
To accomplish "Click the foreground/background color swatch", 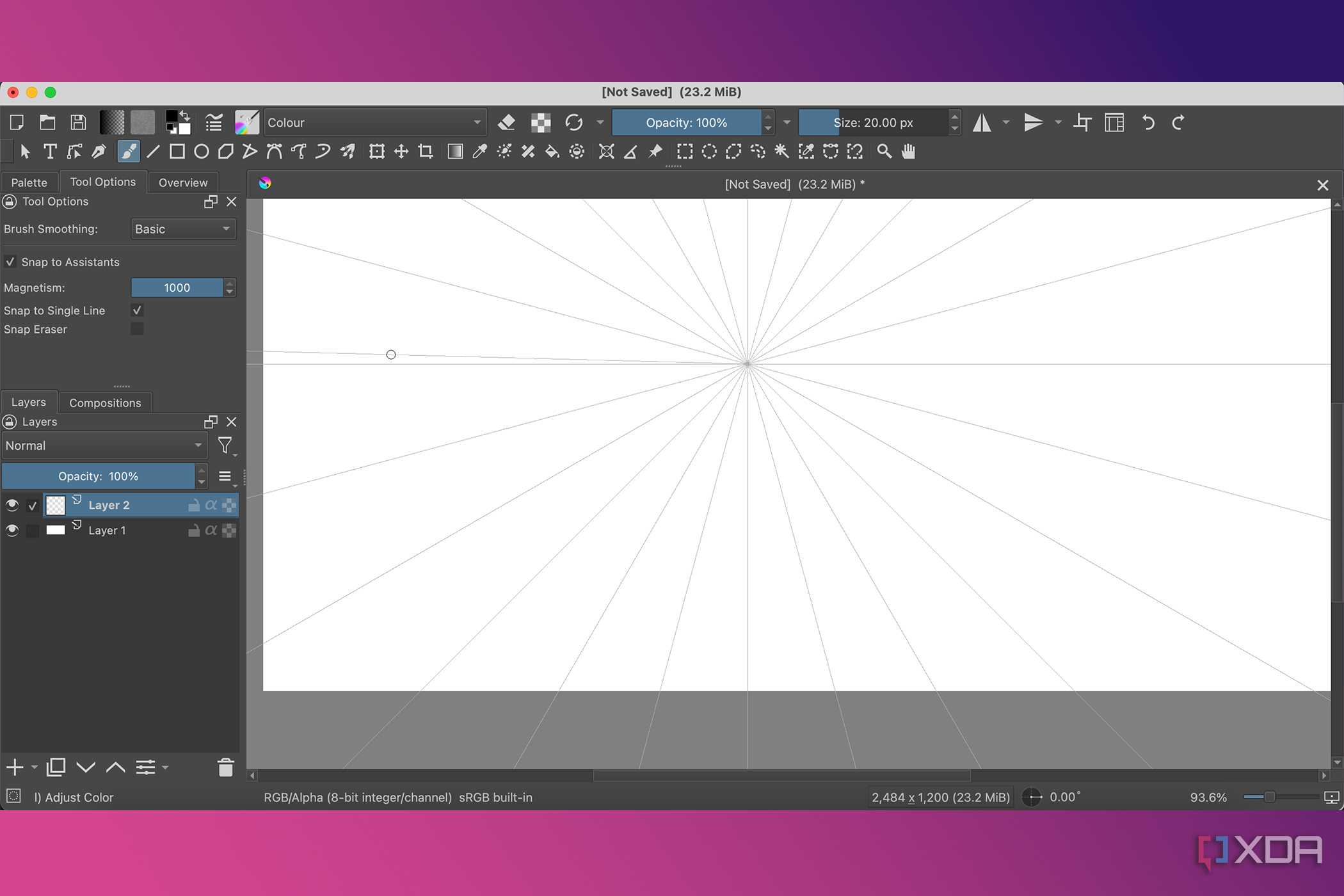I will 178,122.
